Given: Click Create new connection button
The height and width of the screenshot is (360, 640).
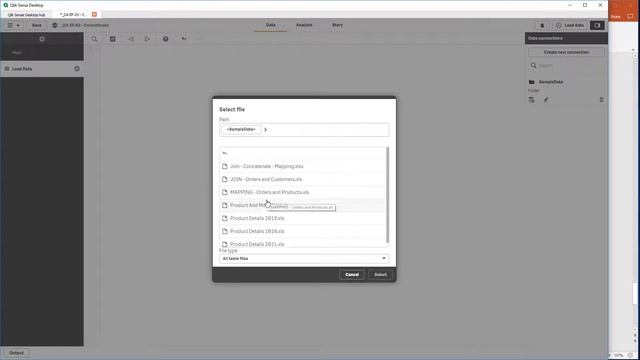Looking at the screenshot, I should (x=566, y=52).
